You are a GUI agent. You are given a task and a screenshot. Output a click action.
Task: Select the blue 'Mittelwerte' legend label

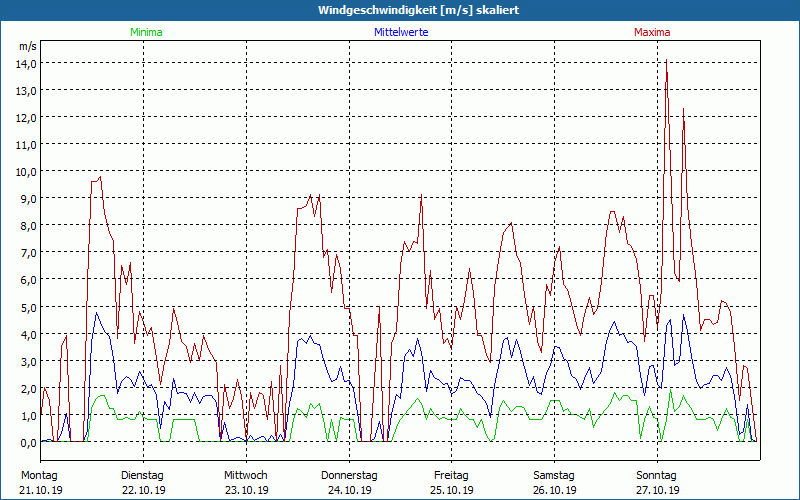click(401, 32)
